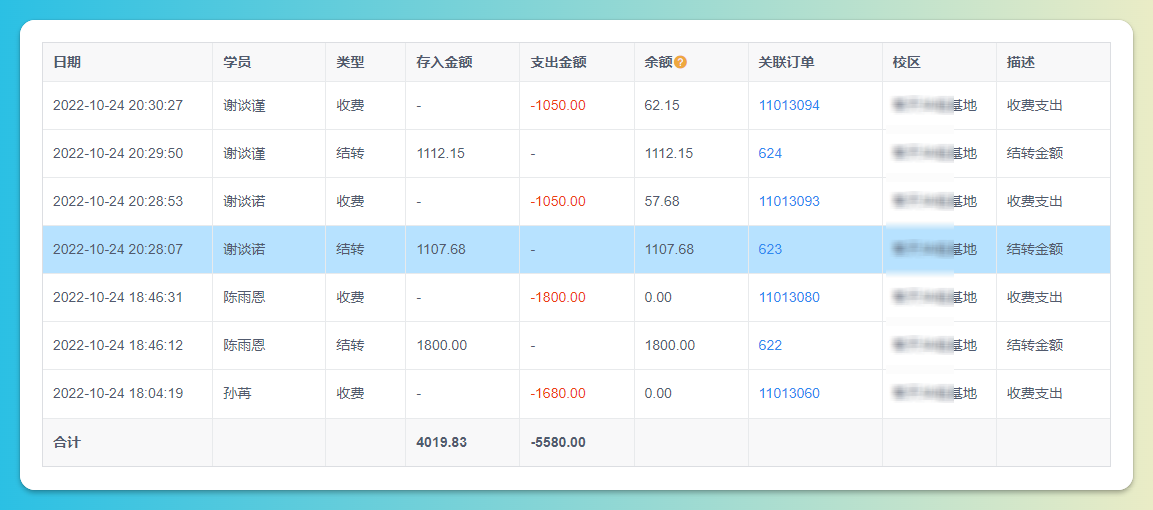This screenshot has width=1153, height=510.
Task: Click expense amount -1800.00
Action: point(558,298)
